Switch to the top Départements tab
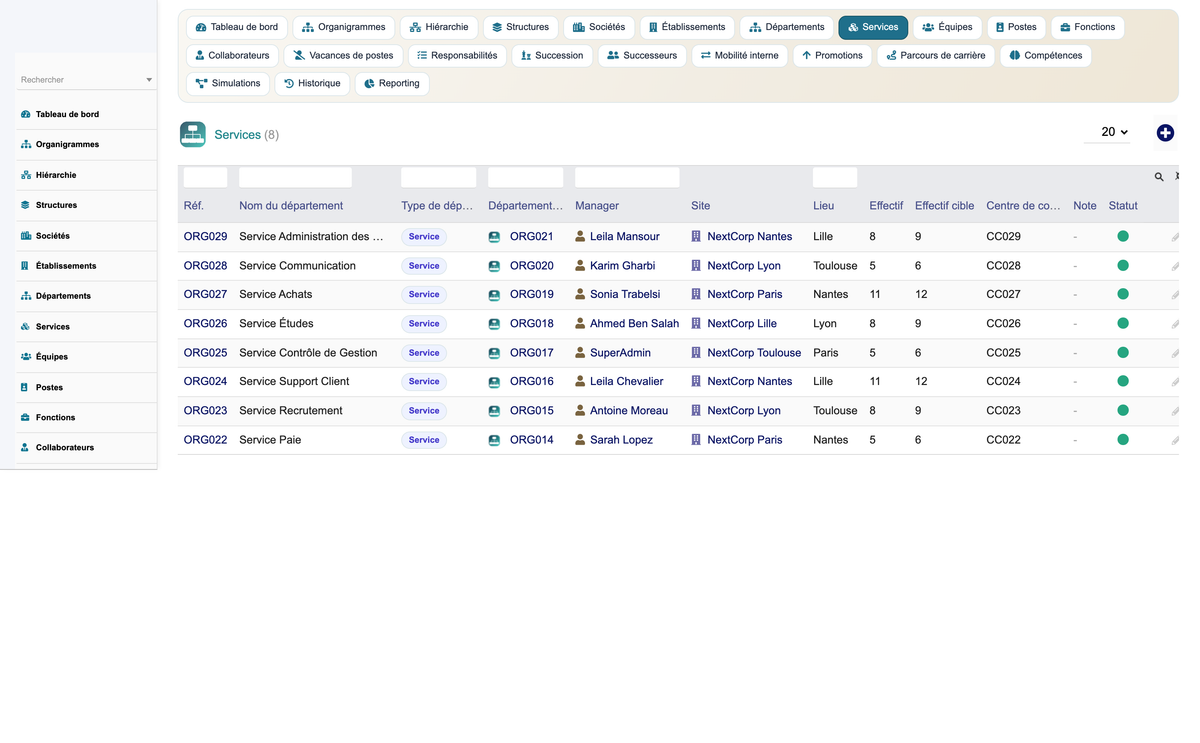The image size is (1200, 743). [787, 27]
